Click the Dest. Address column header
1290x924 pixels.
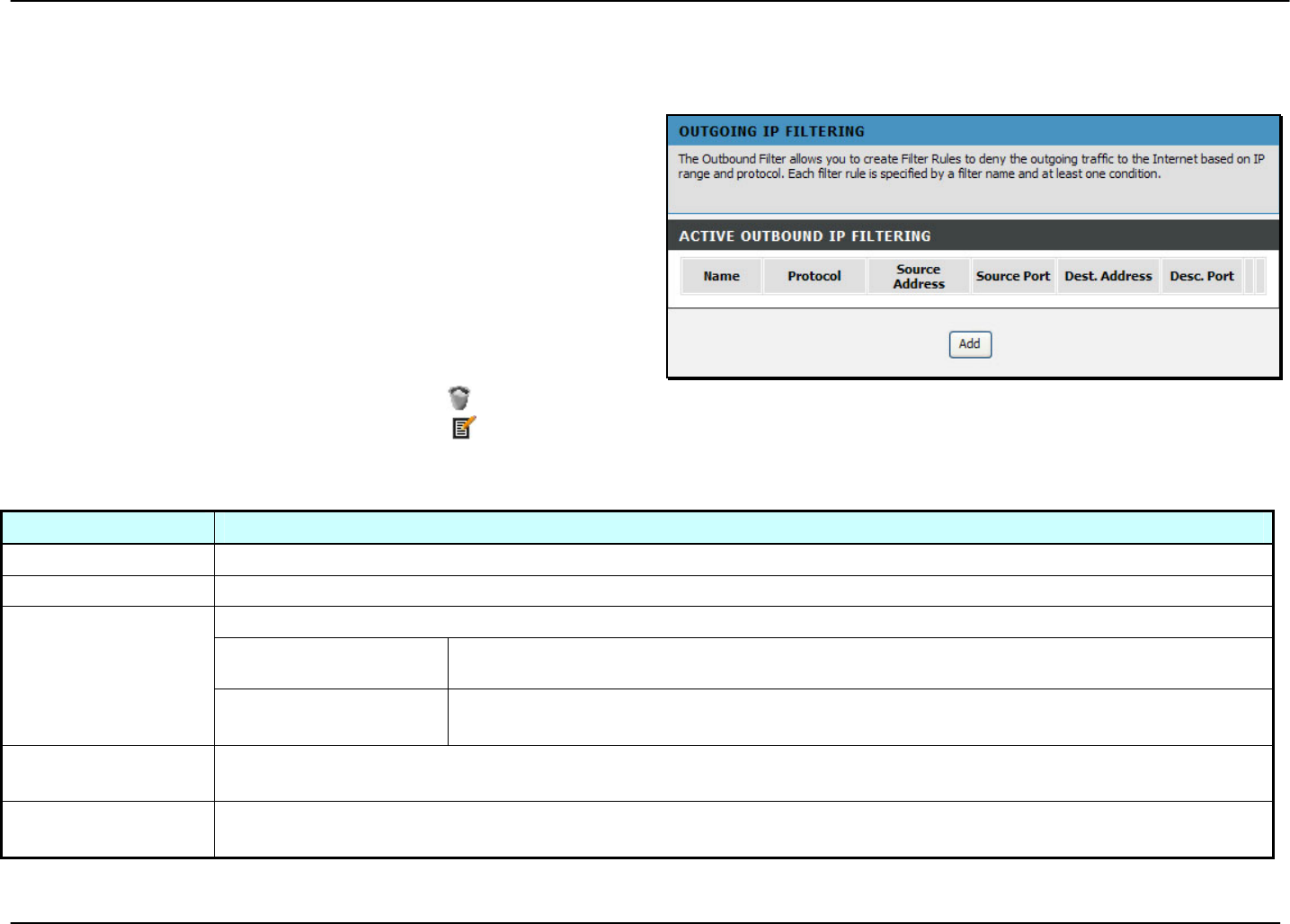(1108, 276)
